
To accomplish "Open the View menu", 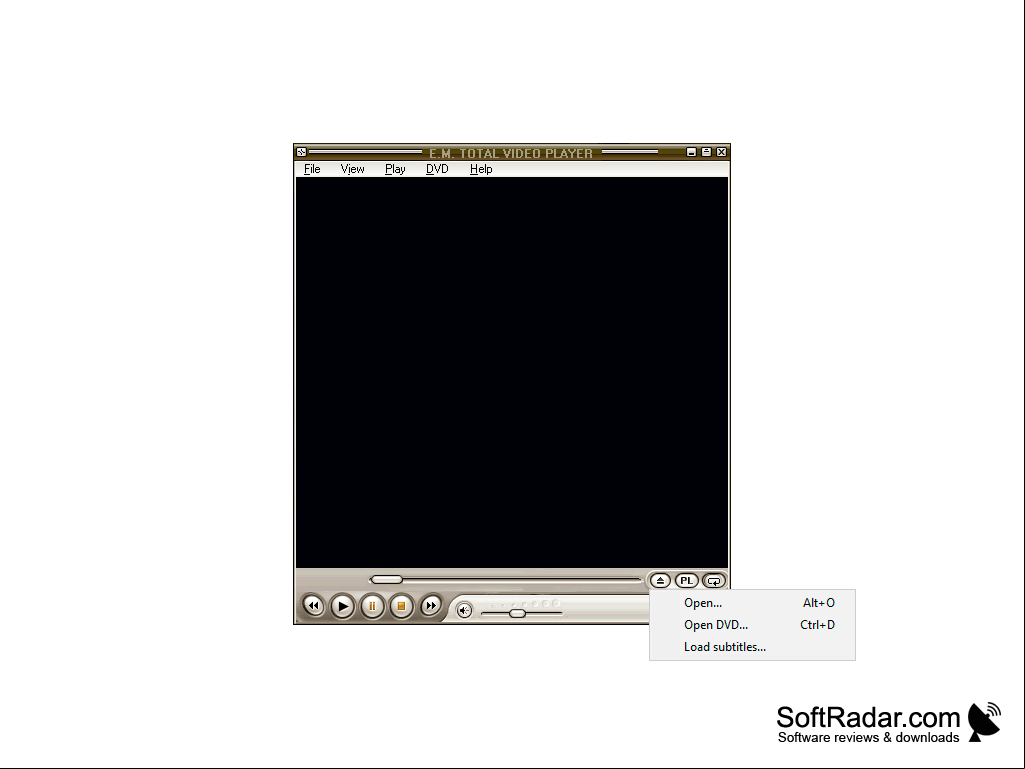I will pos(352,169).
